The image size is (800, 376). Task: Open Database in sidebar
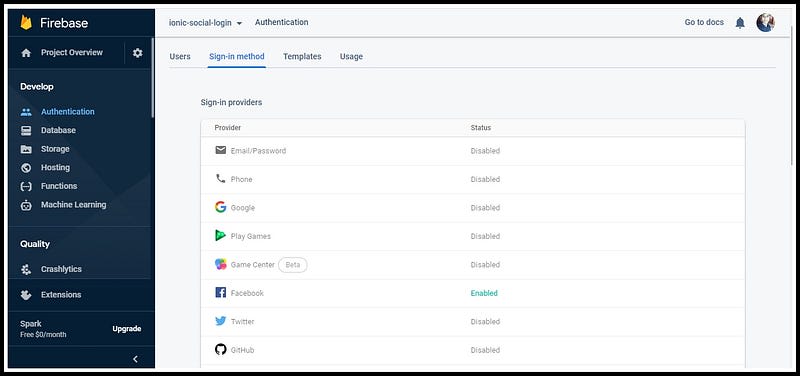(58, 131)
